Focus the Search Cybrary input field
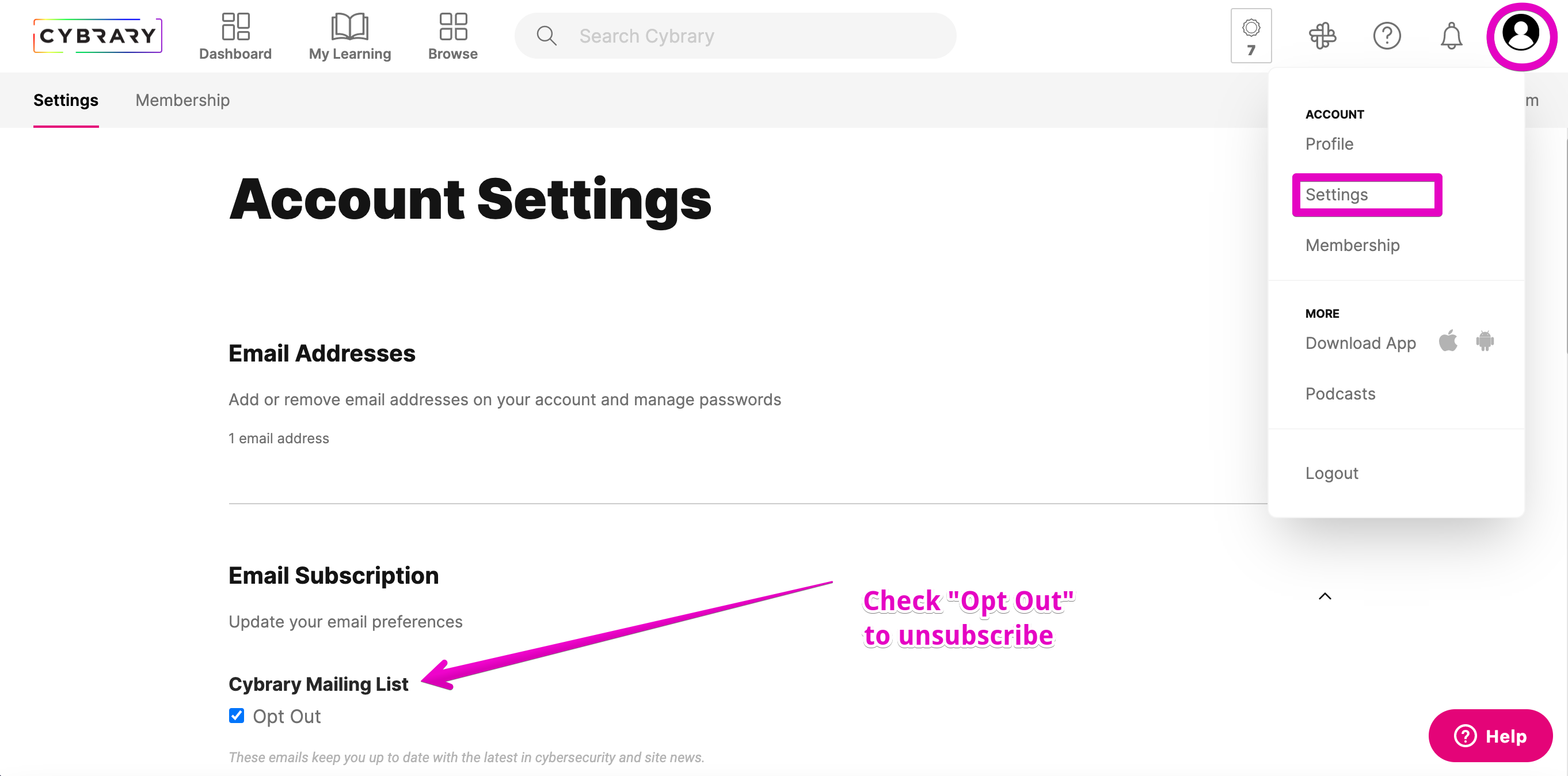This screenshot has width=1568, height=776. point(735,36)
